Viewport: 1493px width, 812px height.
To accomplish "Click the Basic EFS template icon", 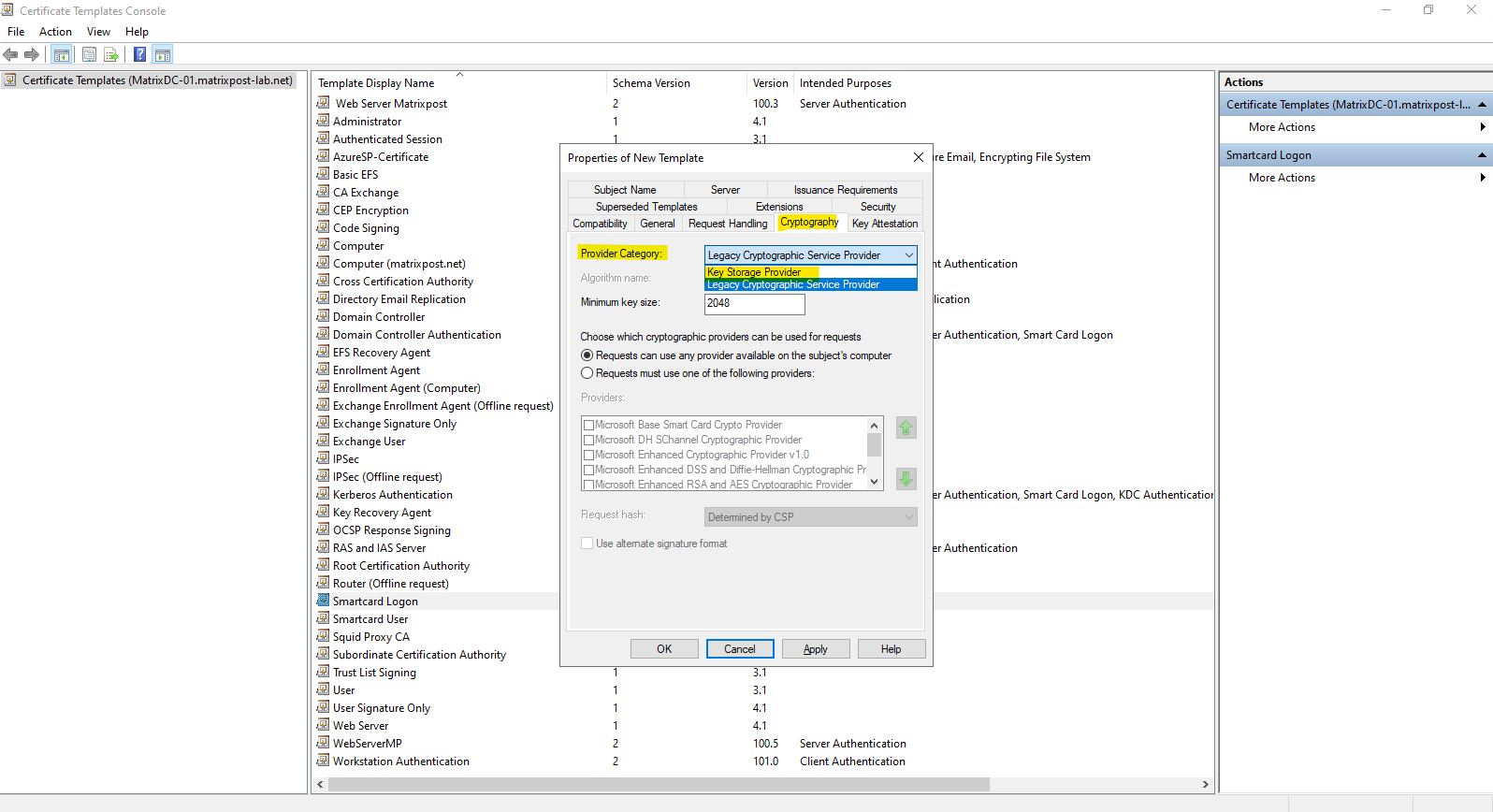I will point(323,174).
